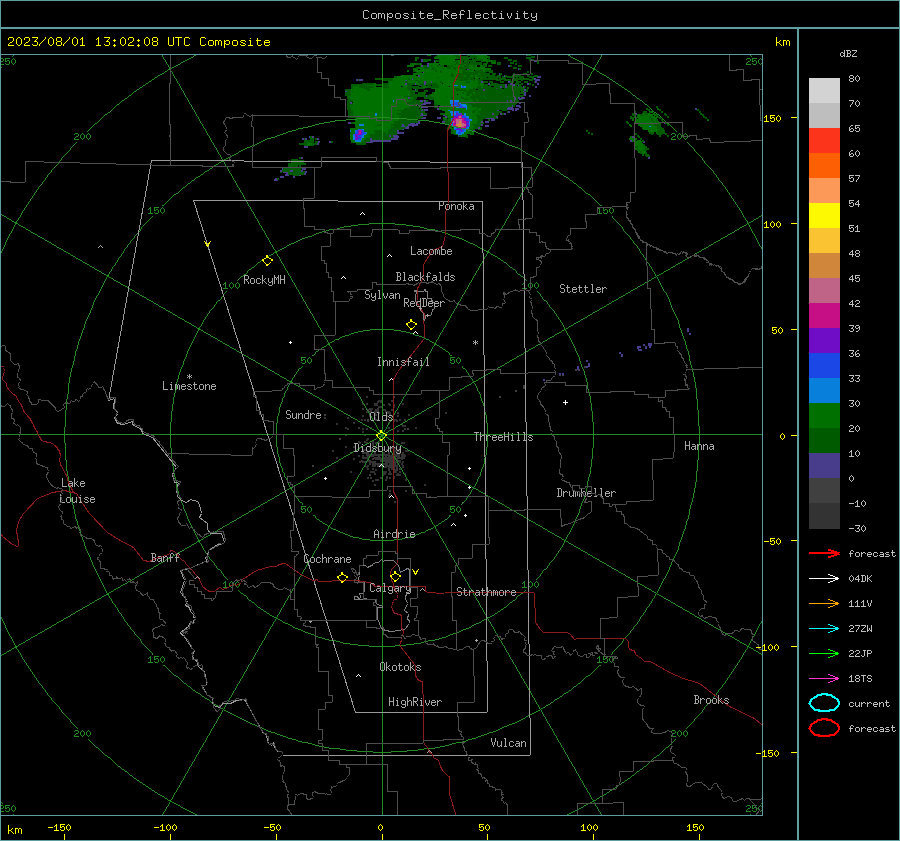
Task: Click the green 22JP arrow icon
Action: [824, 653]
